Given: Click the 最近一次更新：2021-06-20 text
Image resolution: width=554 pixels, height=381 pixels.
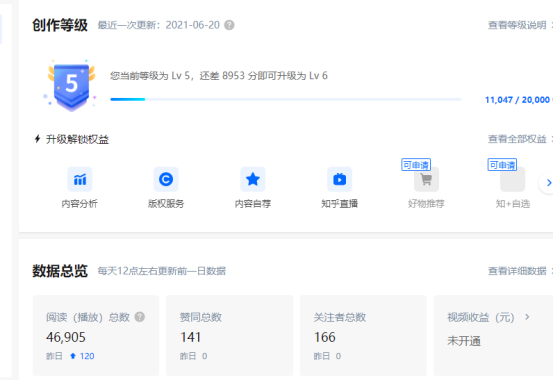Looking at the screenshot, I should pyautogui.click(x=159, y=25).
